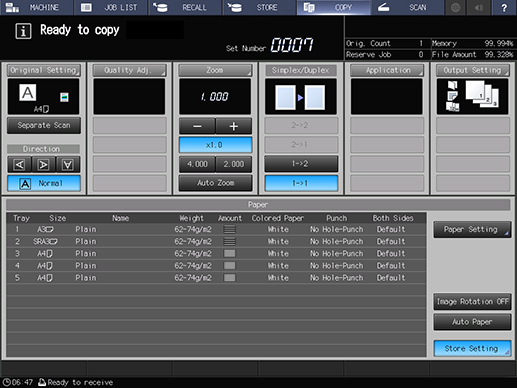
Task: Select paper tray 4 A4 row
Action: [x=216, y=266]
